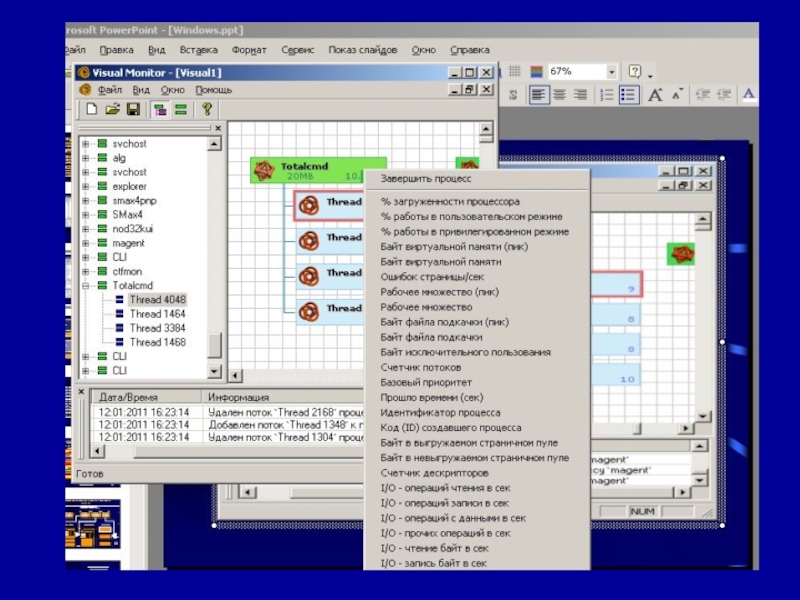This screenshot has height=600, width=800.
Task: Open Помощь menu in Visual Monitor
Action: (x=214, y=90)
